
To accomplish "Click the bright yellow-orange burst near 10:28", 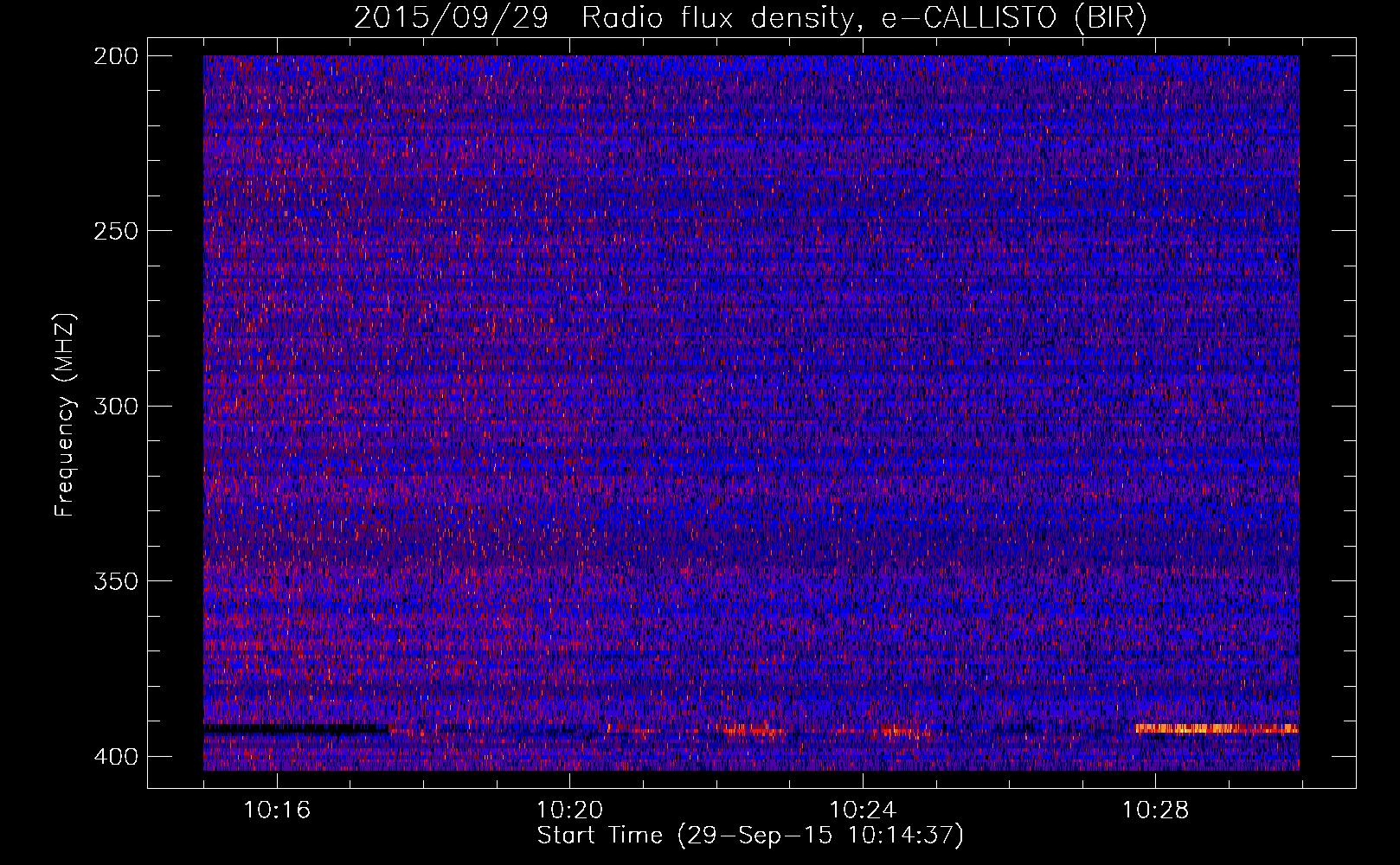I will coord(1217,728).
